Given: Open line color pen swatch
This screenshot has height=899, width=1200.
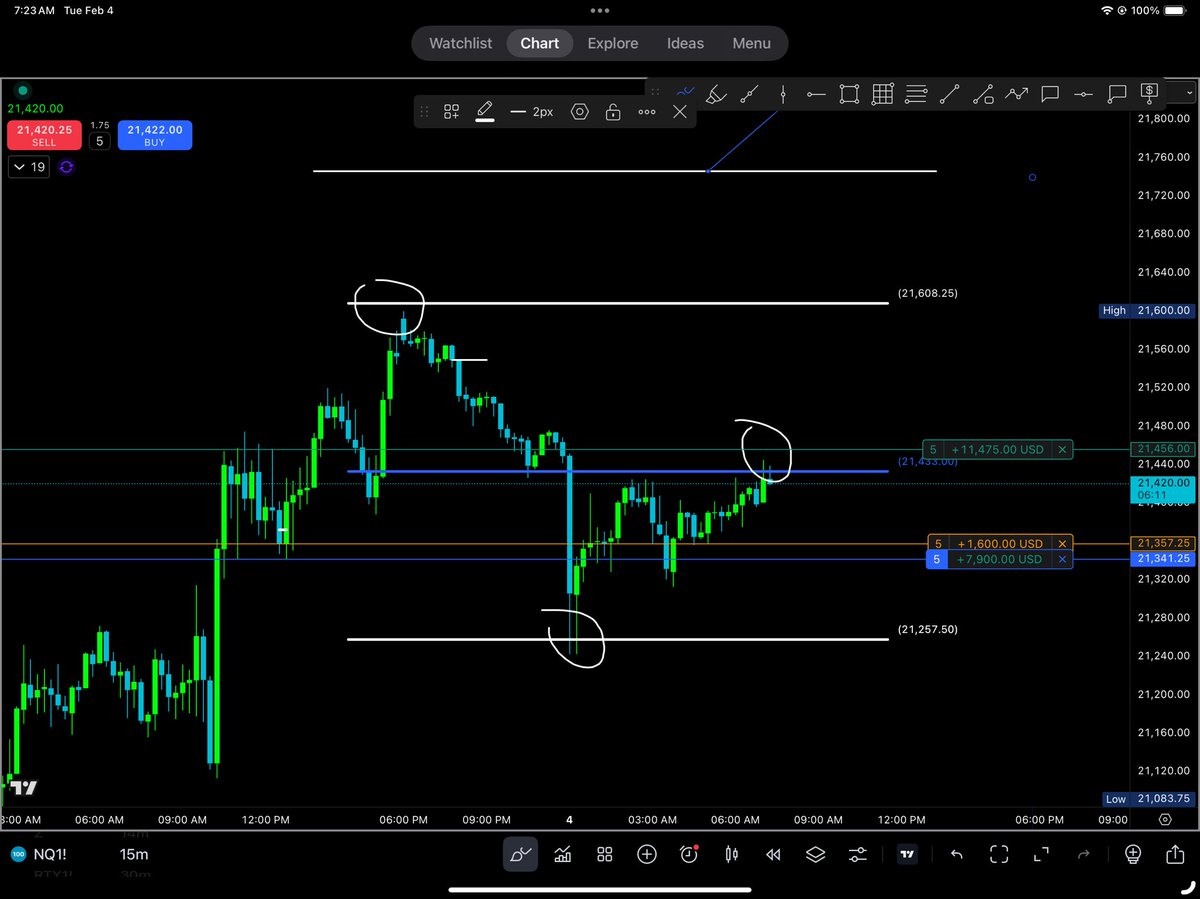Looking at the screenshot, I should pyautogui.click(x=485, y=112).
